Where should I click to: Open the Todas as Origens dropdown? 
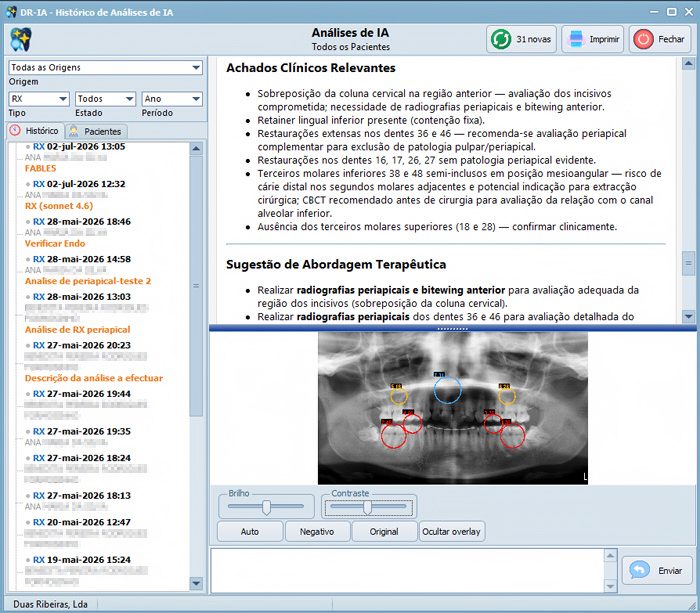(x=105, y=67)
